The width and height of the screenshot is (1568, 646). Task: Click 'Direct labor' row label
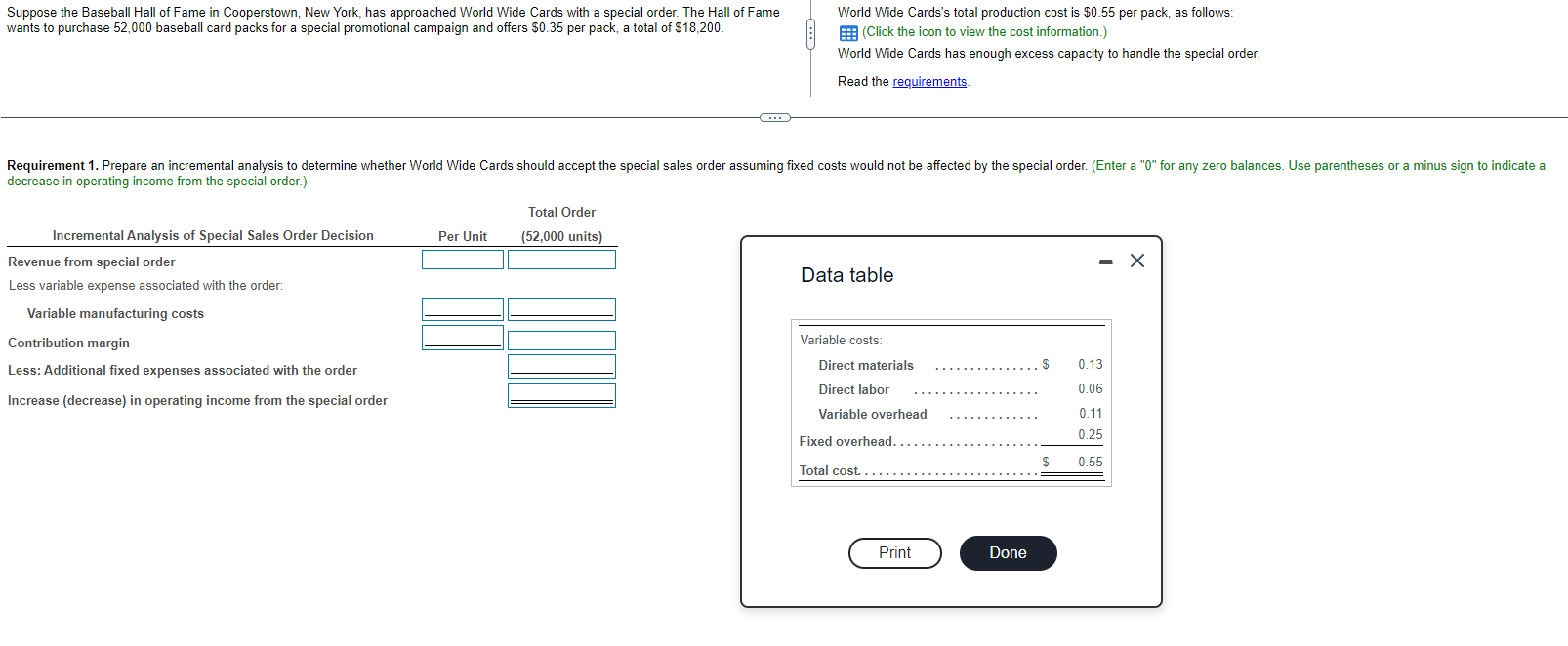[854, 390]
